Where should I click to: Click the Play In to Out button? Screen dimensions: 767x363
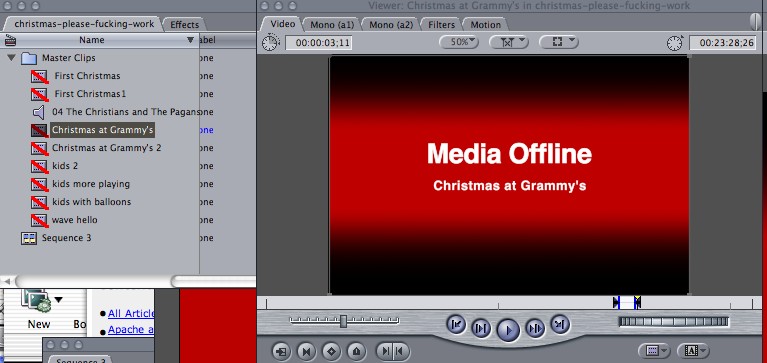(x=480, y=328)
